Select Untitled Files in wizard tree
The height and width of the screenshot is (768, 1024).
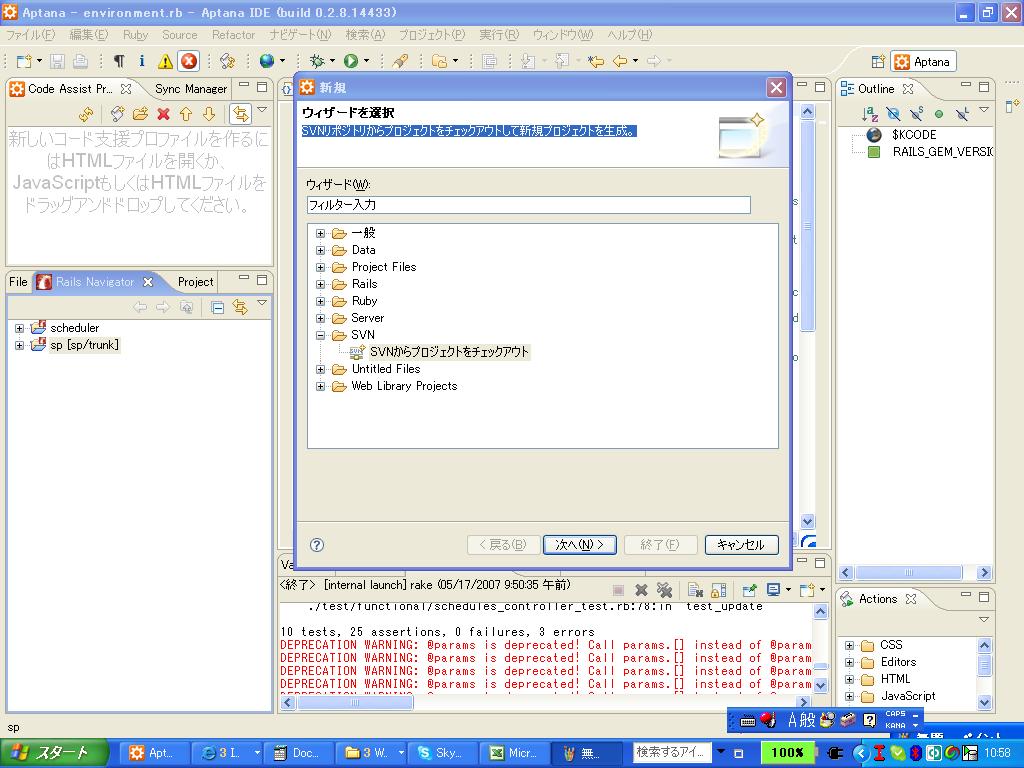point(386,369)
